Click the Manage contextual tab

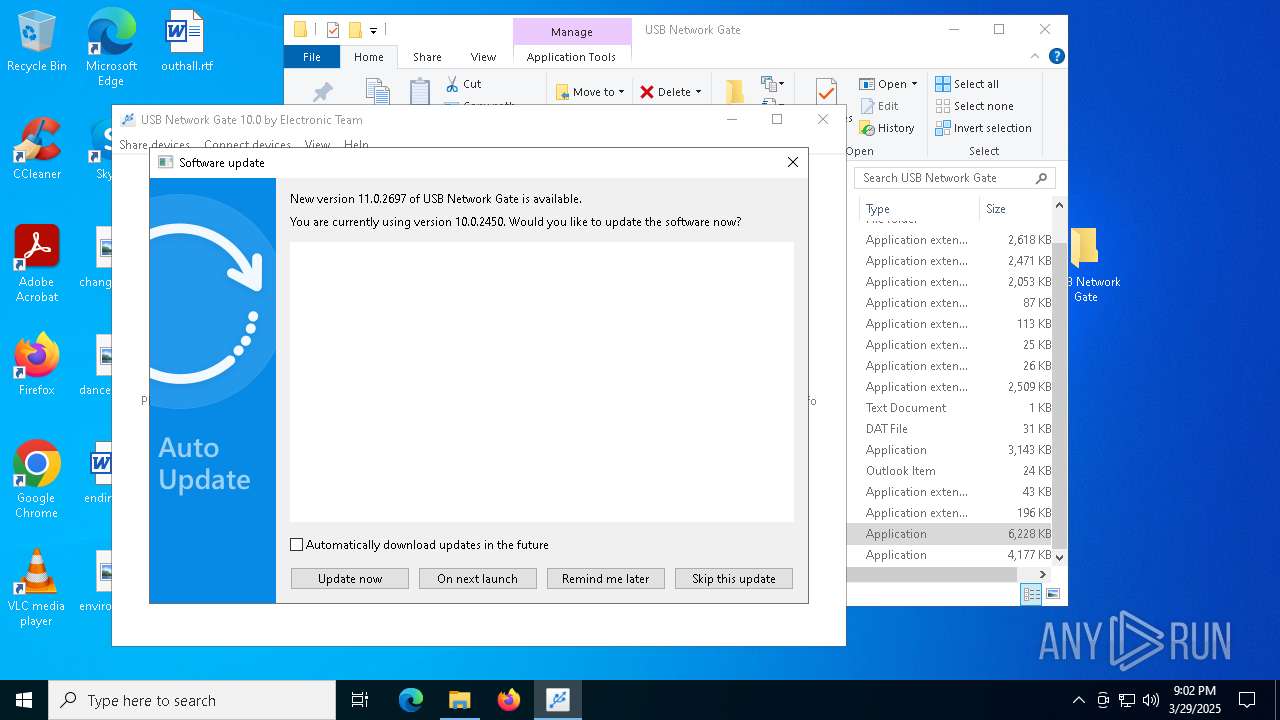point(571,32)
